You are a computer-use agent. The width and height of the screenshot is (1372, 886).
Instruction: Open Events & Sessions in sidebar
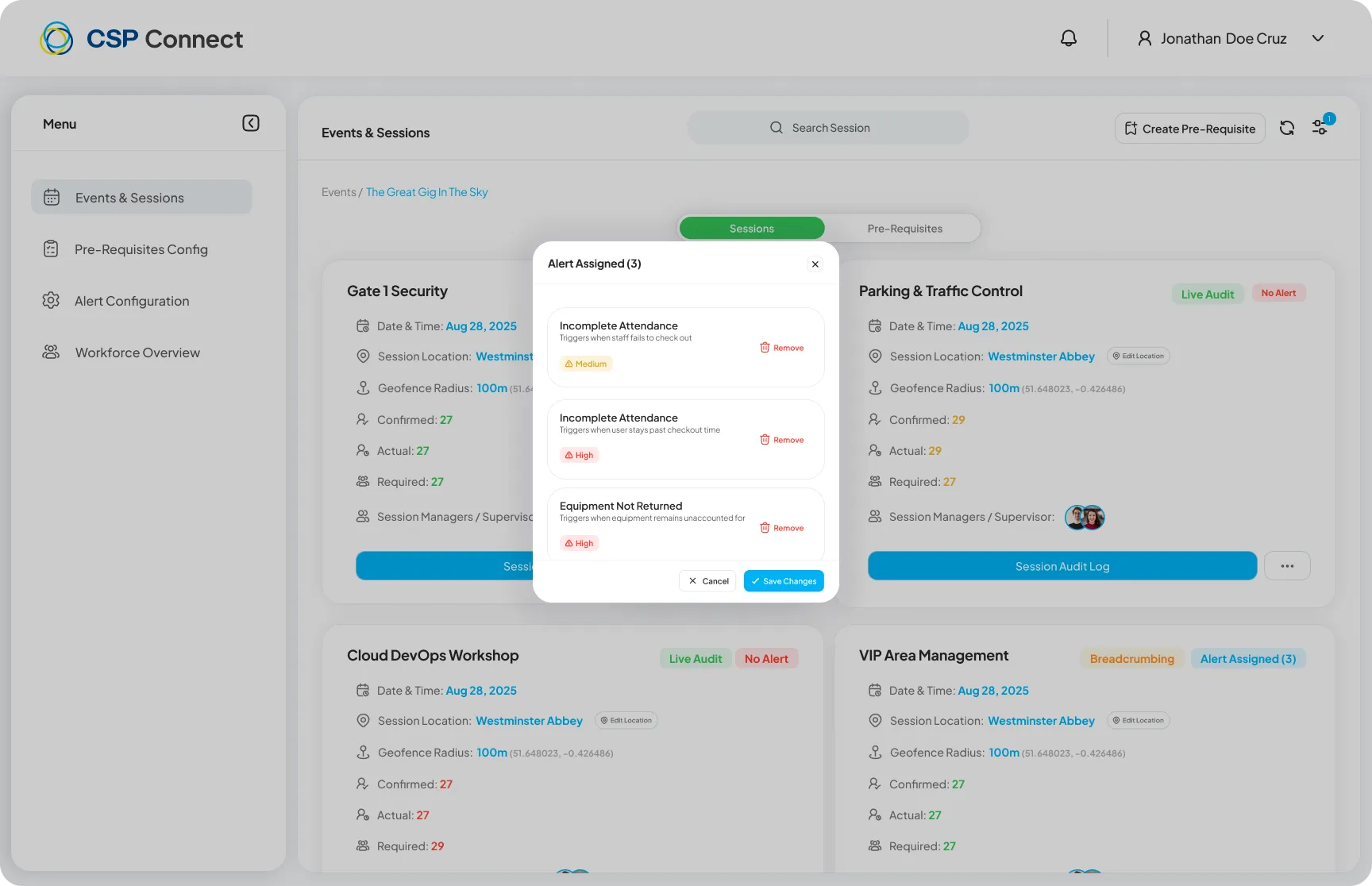(141, 197)
